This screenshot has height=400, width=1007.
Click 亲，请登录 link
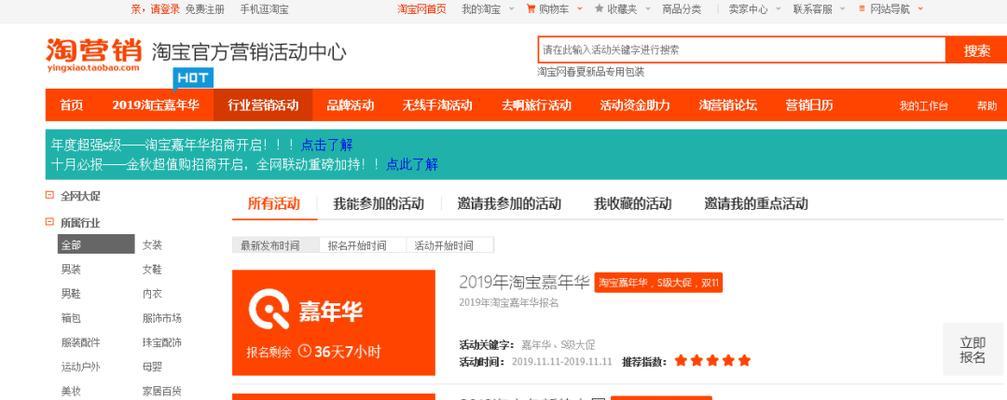155,9
